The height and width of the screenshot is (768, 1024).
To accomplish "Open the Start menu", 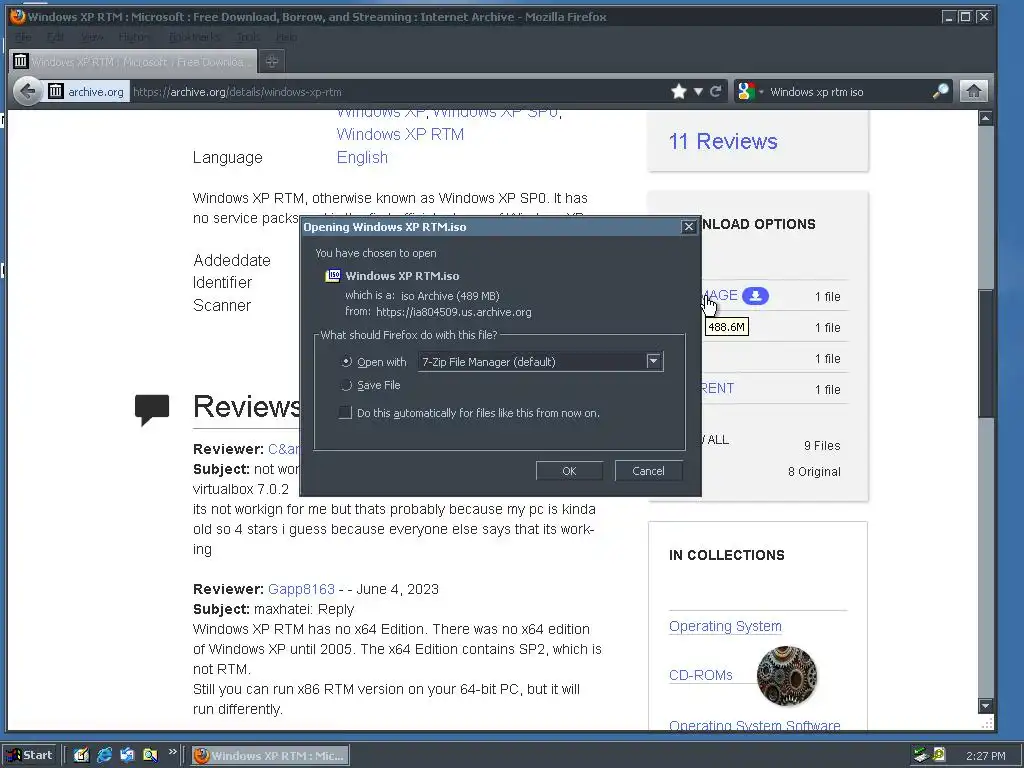I will 30,756.
